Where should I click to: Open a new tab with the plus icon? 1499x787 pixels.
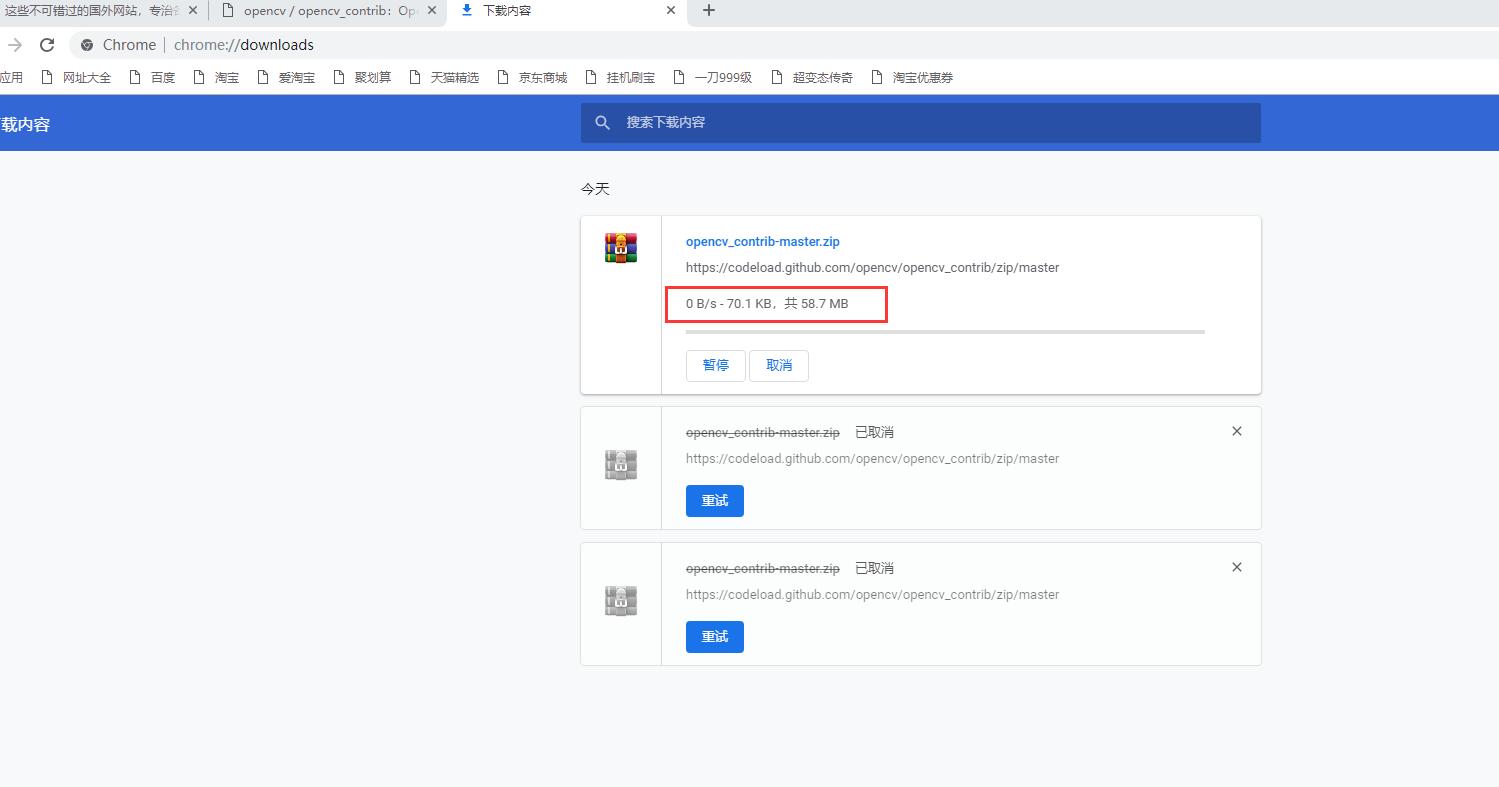(709, 10)
